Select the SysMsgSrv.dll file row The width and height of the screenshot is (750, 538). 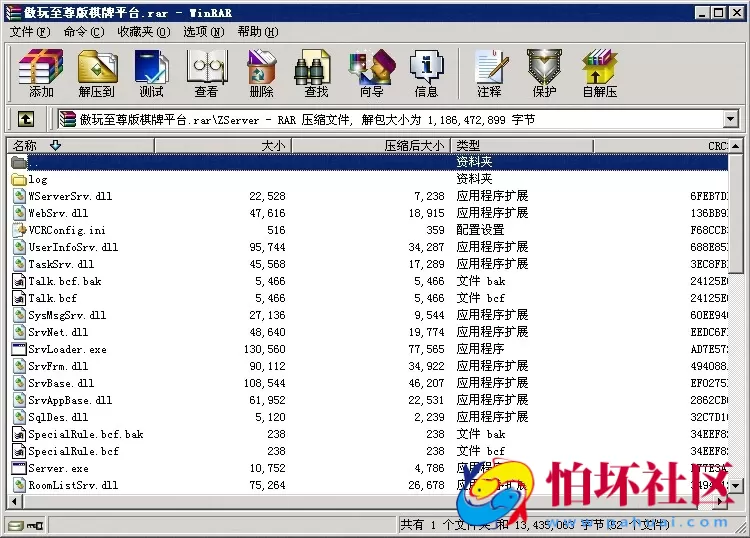point(368,315)
